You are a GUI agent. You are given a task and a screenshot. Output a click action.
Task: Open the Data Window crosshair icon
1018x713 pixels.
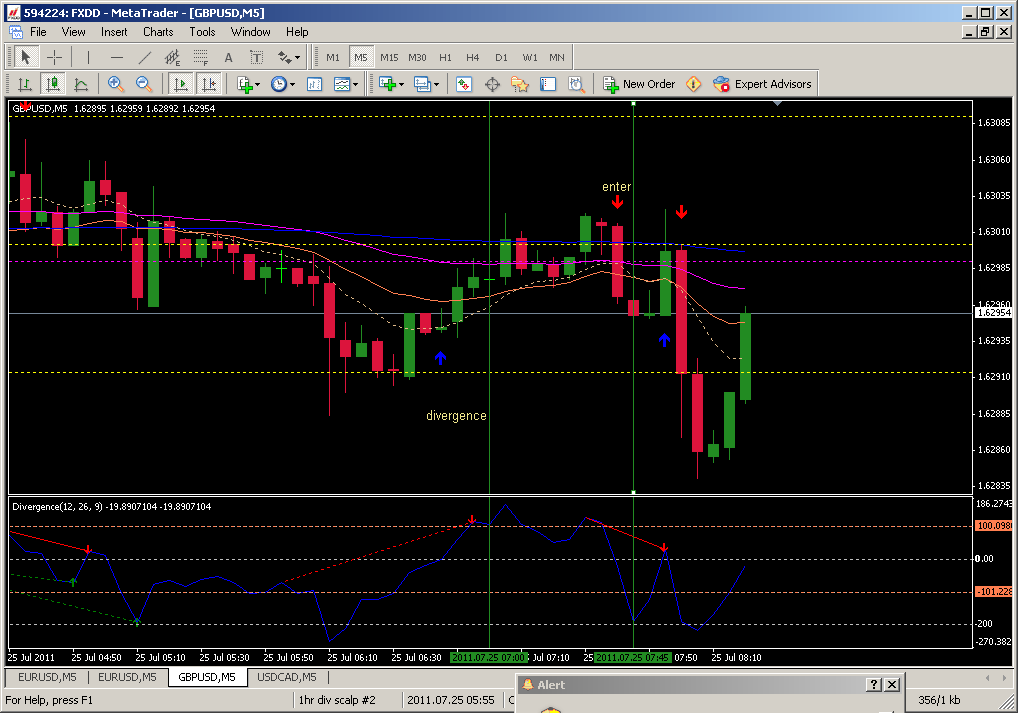492,84
